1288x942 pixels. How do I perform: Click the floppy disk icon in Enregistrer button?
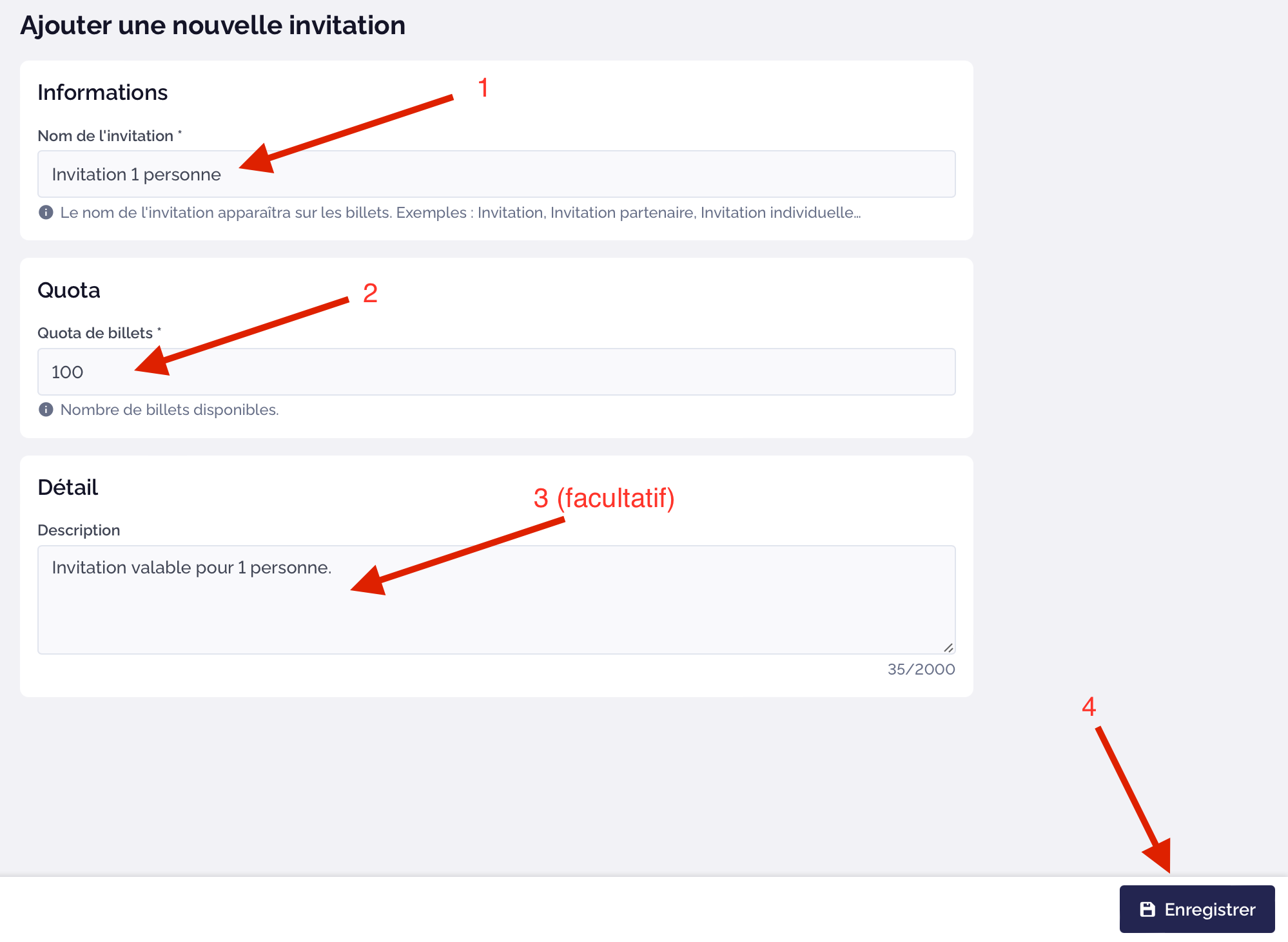[x=1147, y=909]
